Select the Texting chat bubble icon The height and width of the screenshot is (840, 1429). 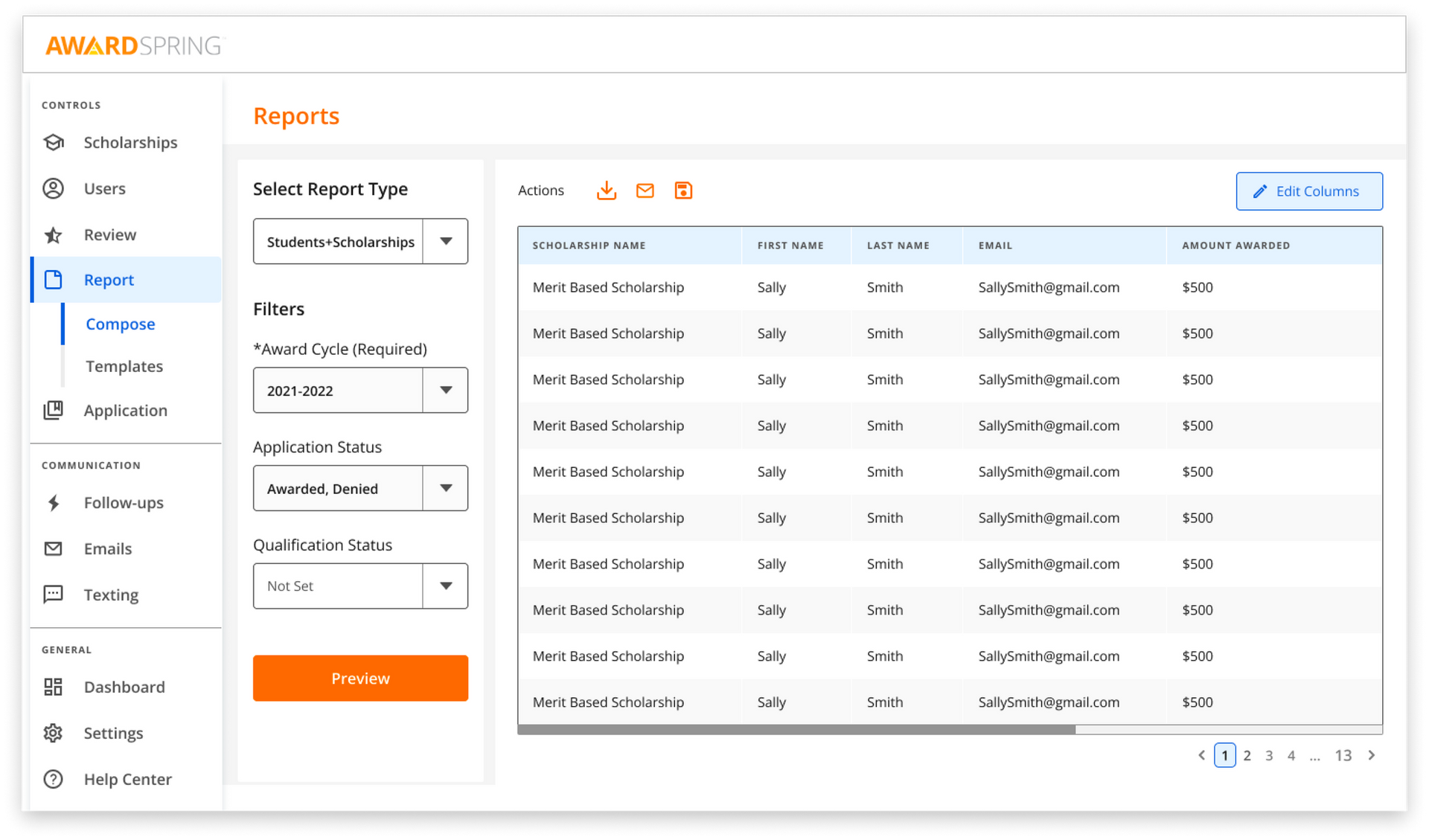pos(53,594)
